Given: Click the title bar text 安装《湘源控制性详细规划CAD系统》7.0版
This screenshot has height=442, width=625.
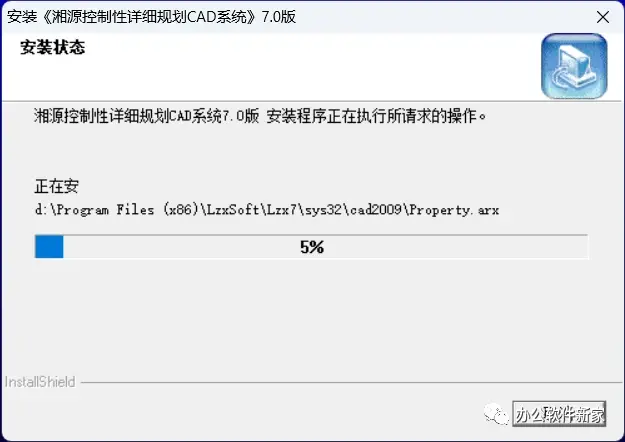Looking at the screenshot, I should point(151,17).
